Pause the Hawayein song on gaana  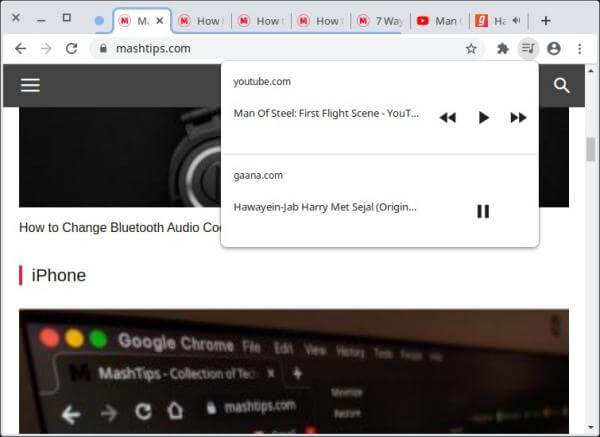point(483,211)
